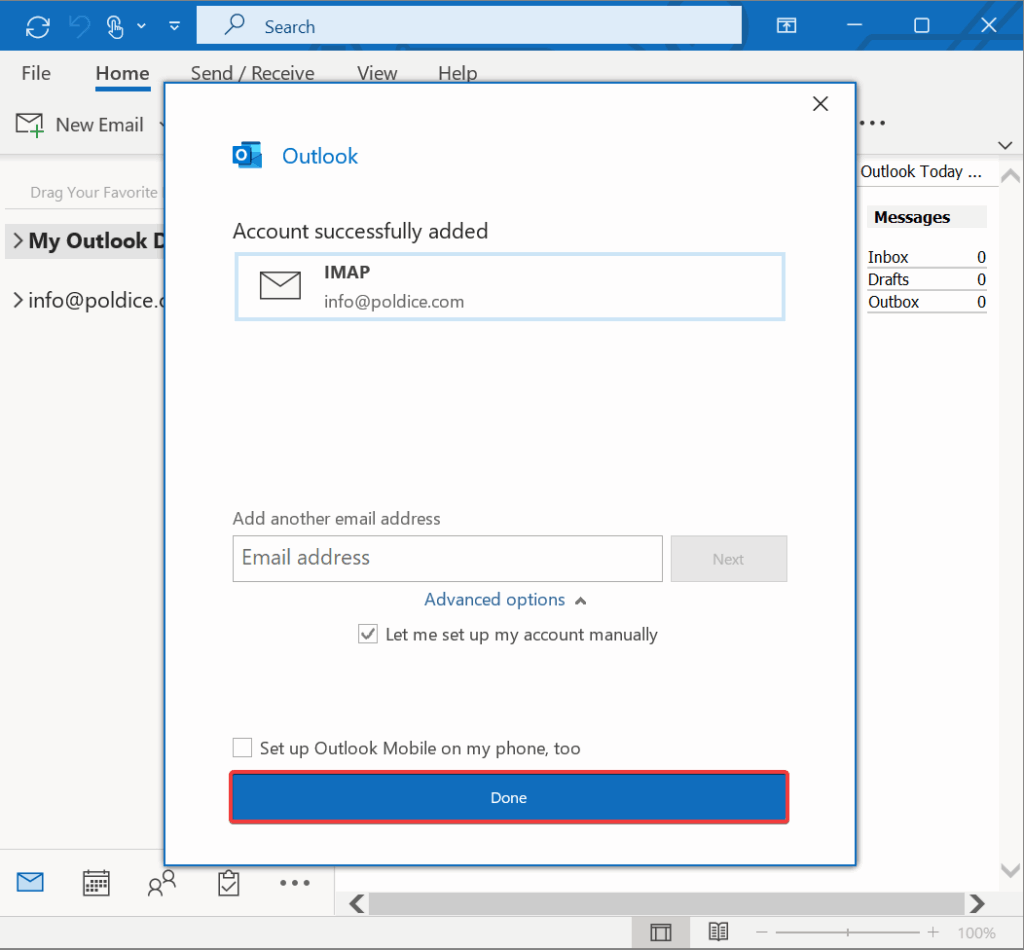Click the Undo arrow icon
Image resolution: width=1024 pixels, height=950 pixels.
[79, 26]
